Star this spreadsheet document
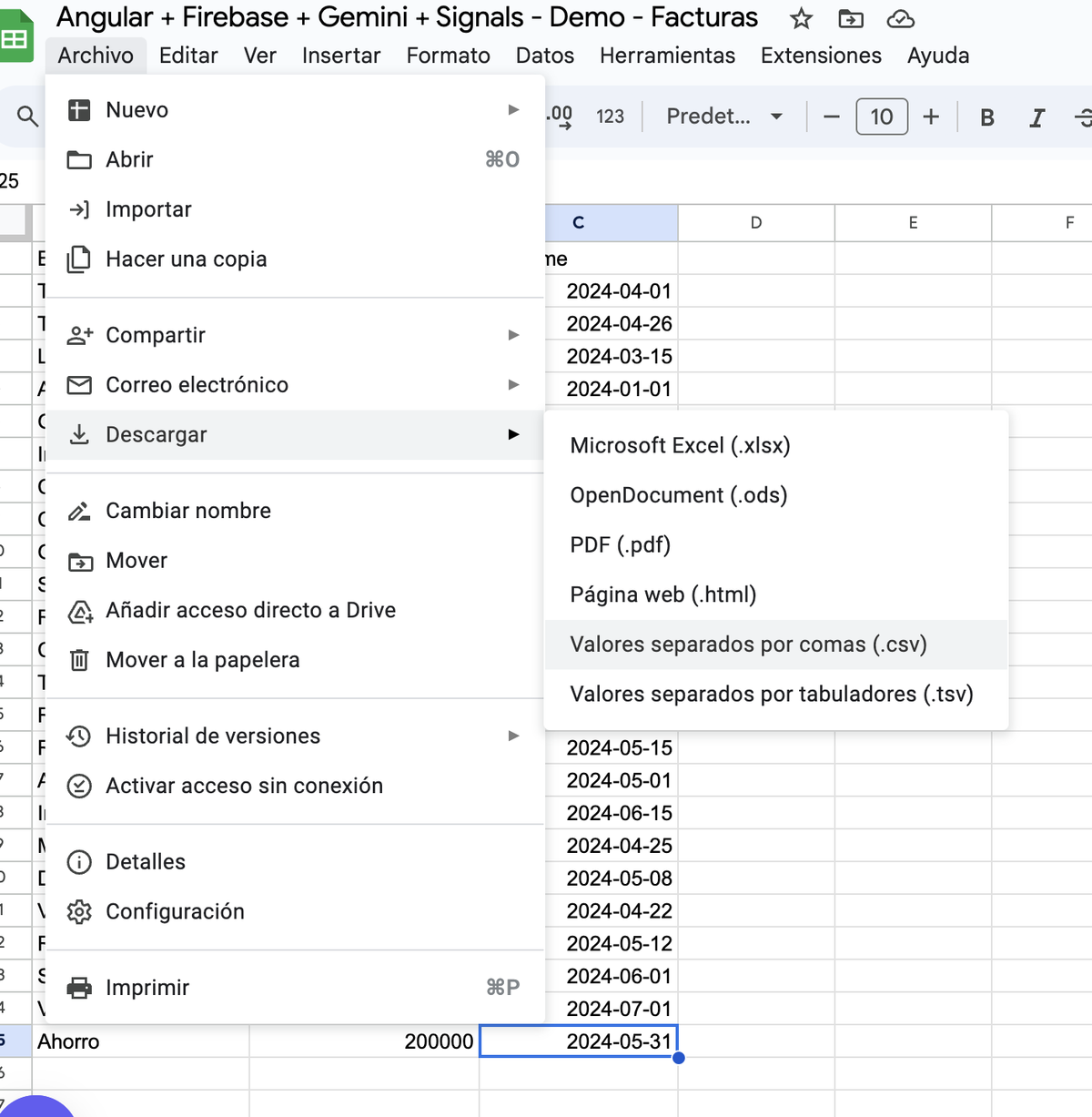 (x=801, y=18)
